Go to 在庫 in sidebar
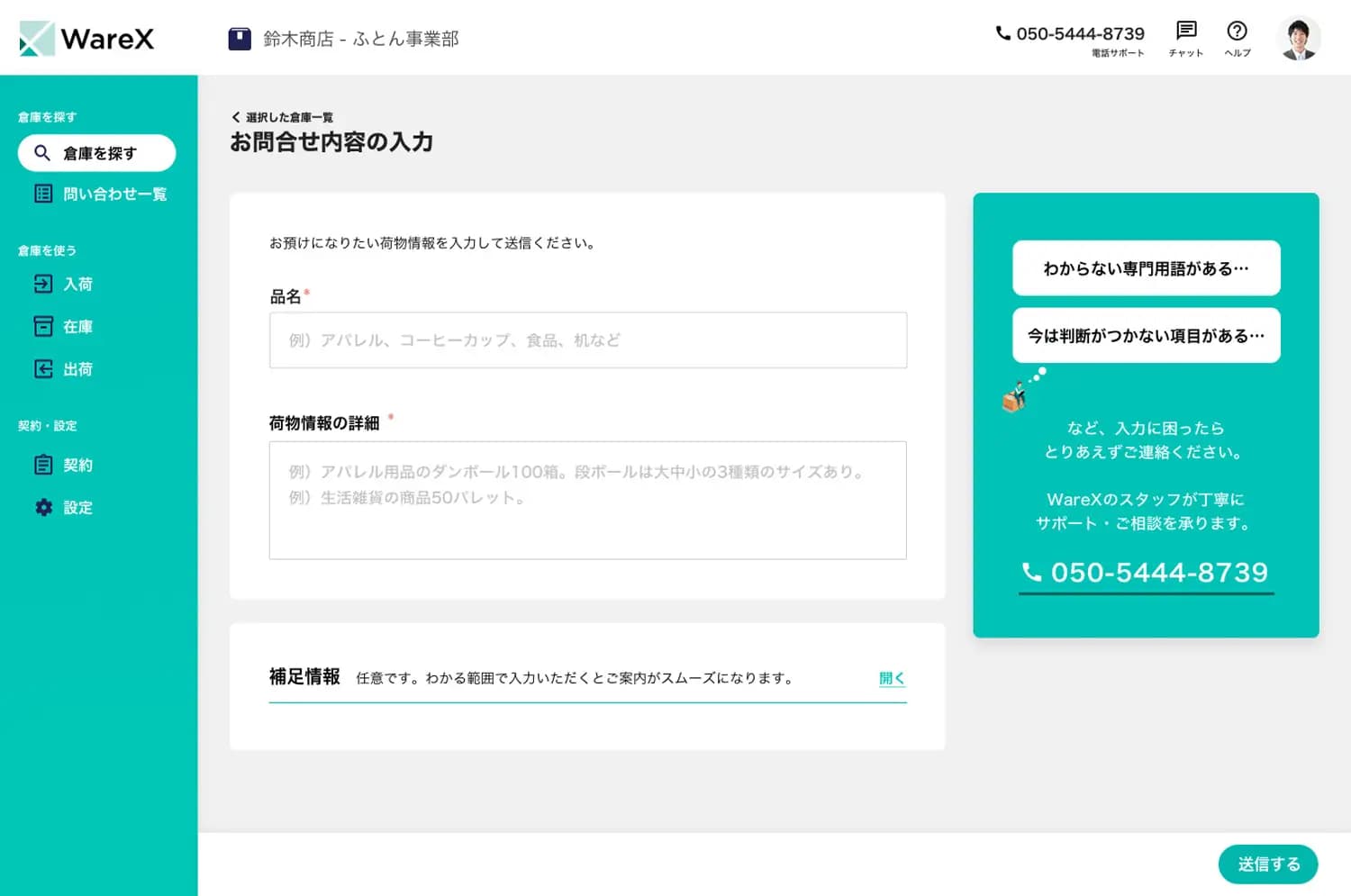The image size is (1351, 896). [63, 326]
